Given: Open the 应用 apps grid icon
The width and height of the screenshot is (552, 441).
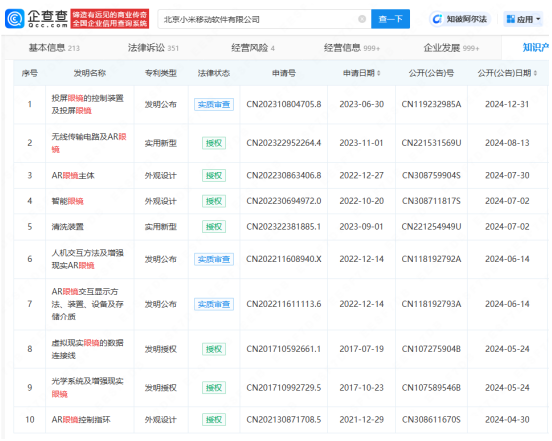Looking at the screenshot, I should [510, 19].
